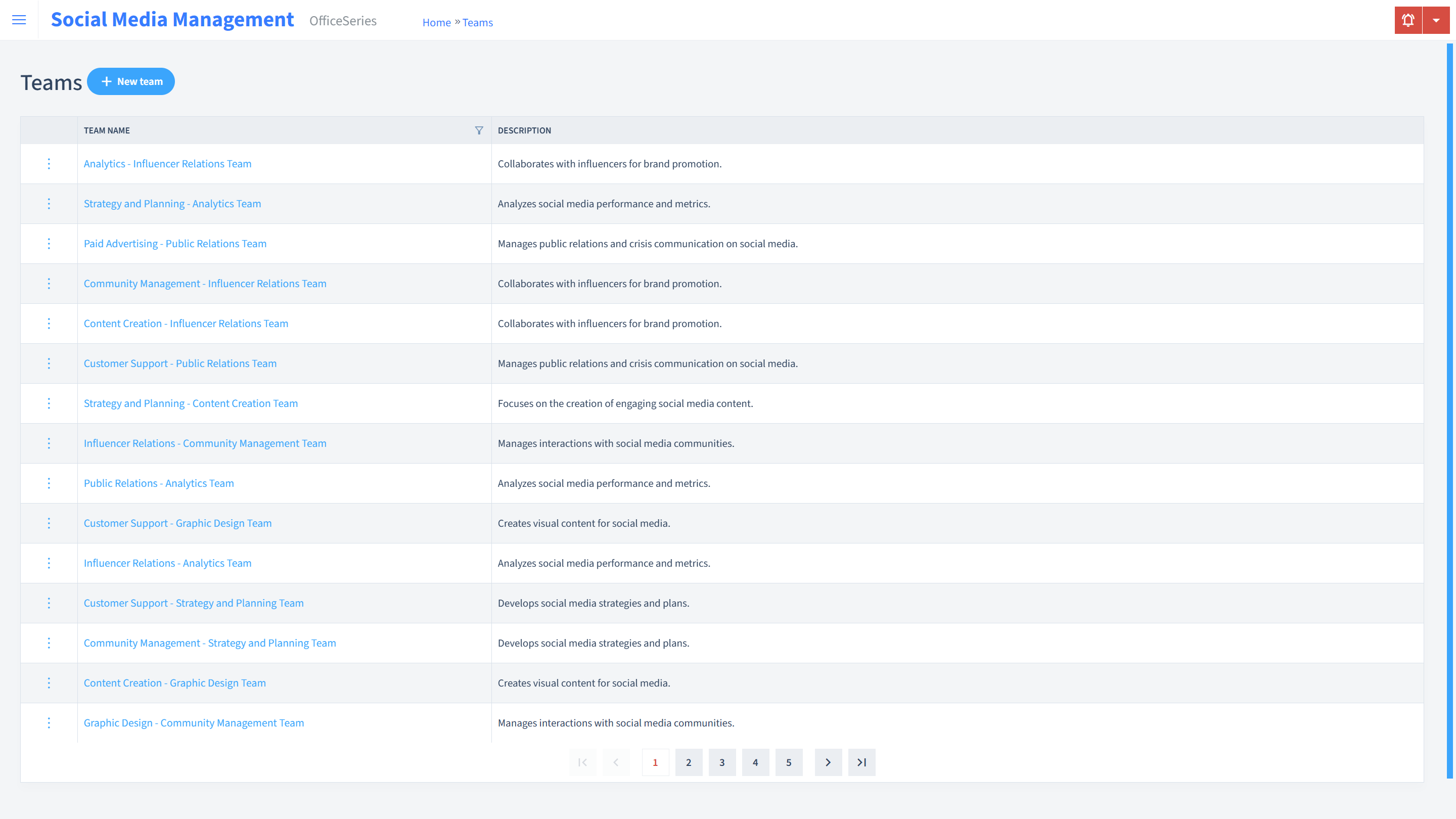Open row menu for Graphic Design - Community Management Team
Screen dimensions: 1456x819
point(49,723)
